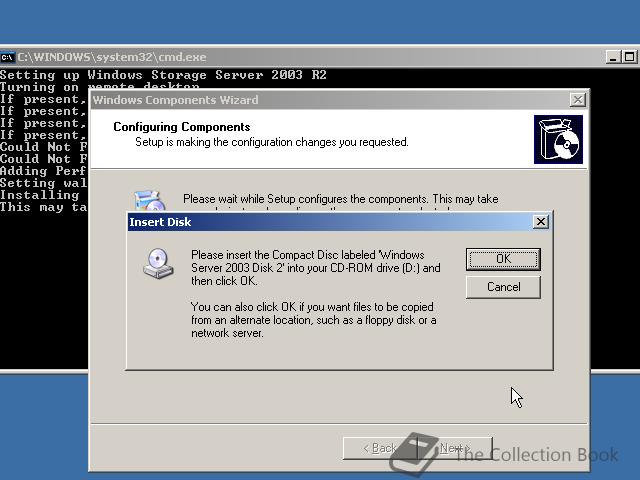Close the Insert Disk dialog
Screen dimensions: 640x480
(540, 222)
